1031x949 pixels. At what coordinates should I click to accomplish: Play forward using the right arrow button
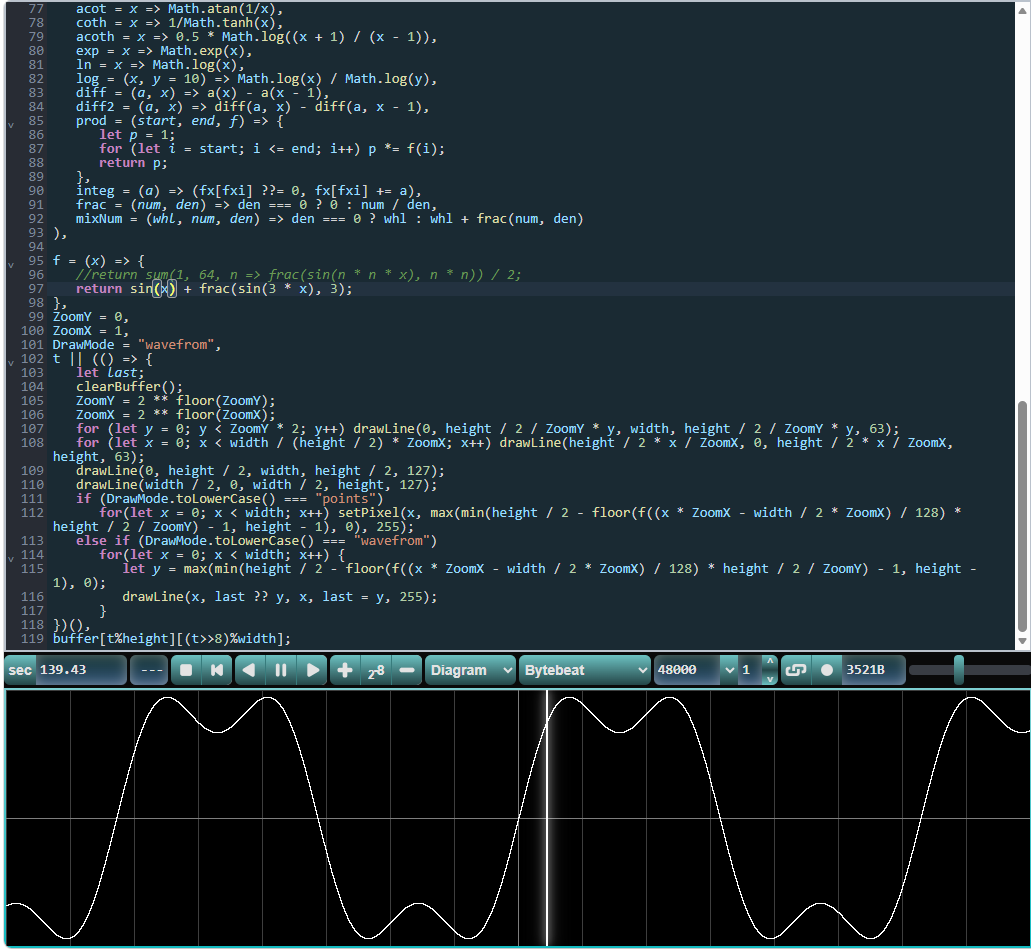[313, 670]
